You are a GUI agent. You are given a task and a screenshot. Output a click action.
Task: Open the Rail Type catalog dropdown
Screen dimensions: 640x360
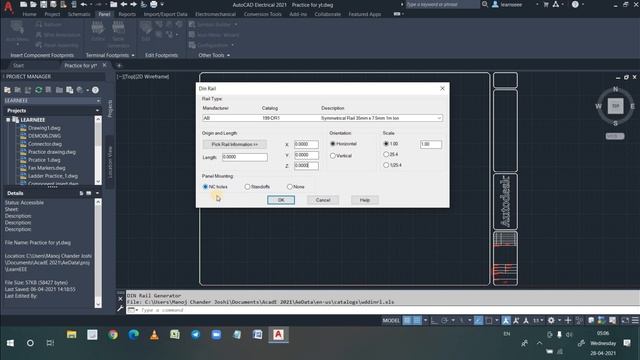[x=439, y=118]
